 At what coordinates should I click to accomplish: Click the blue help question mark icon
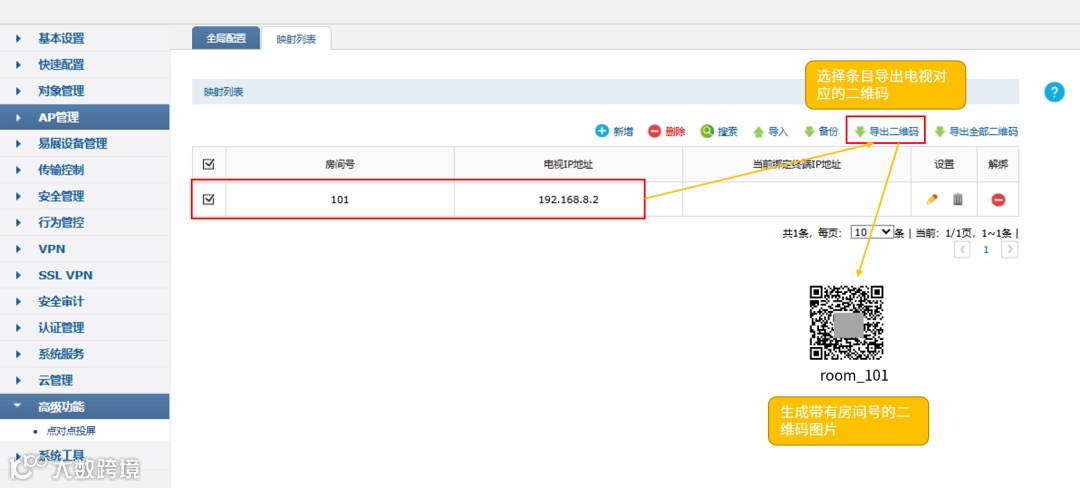coord(1054,92)
